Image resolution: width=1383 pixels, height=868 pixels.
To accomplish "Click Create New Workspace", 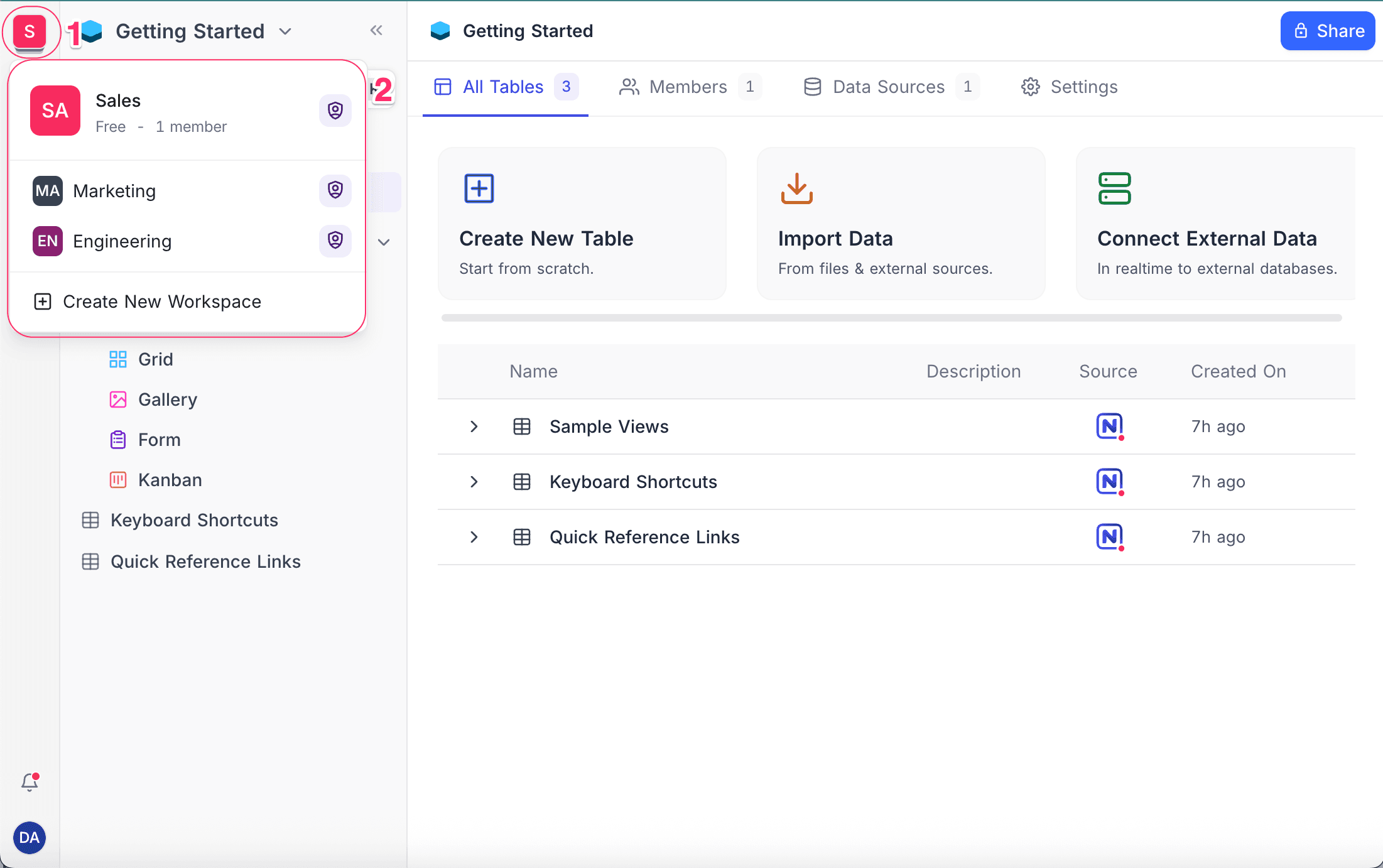I will click(x=161, y=301).
